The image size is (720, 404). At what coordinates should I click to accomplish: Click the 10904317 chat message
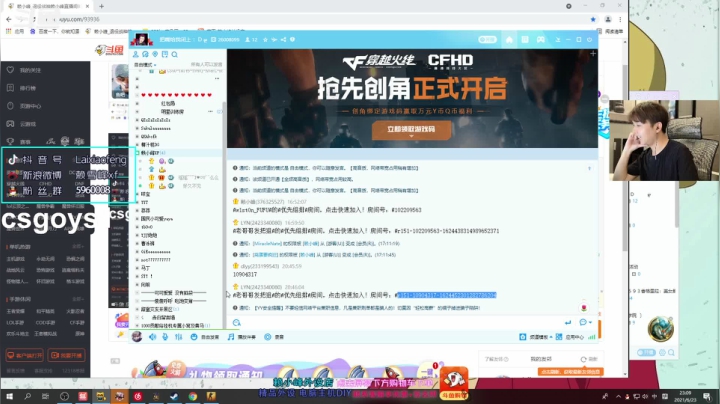tap(245, 275)
